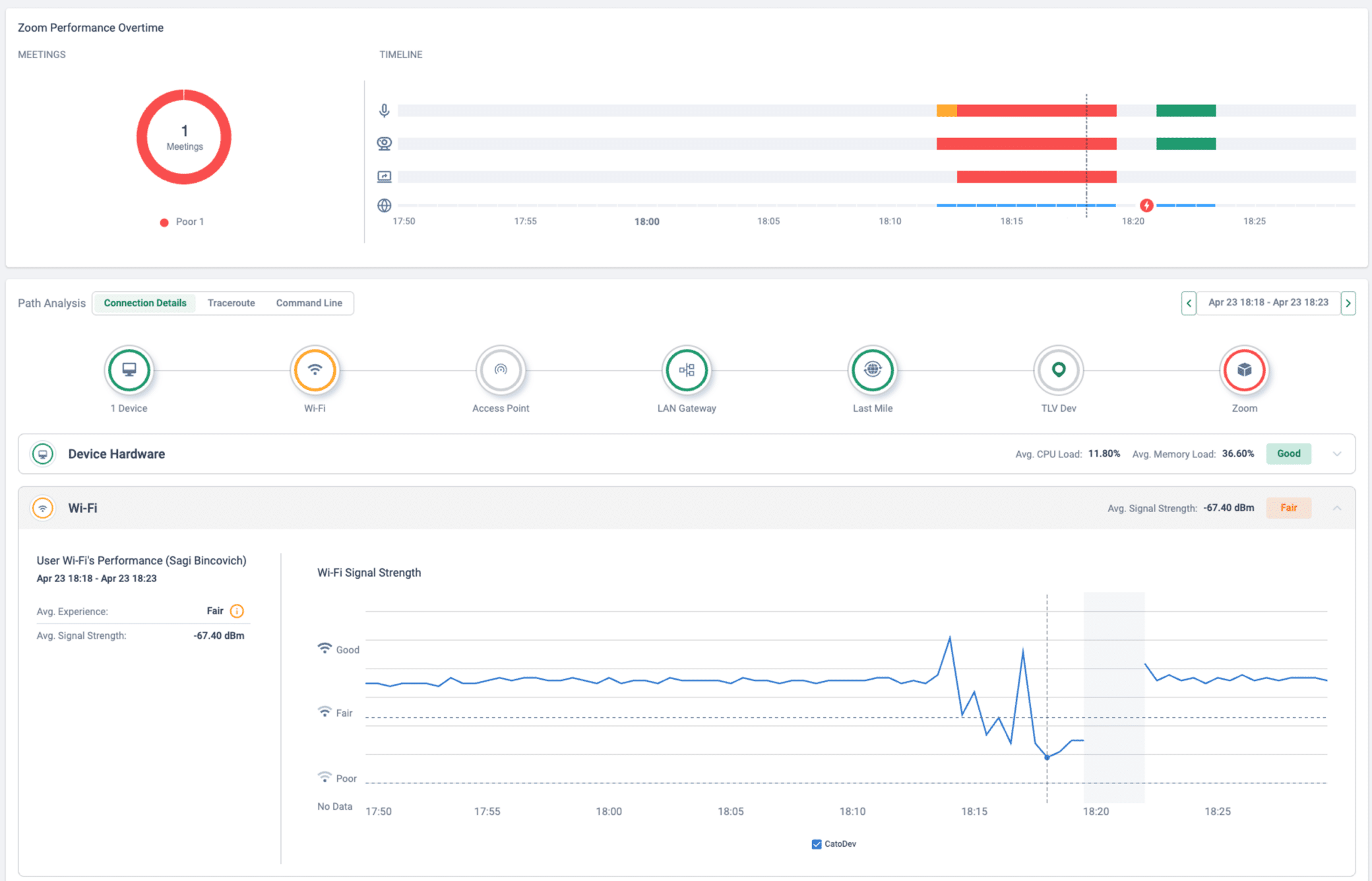
Task: Go to previous time range arrow
Action: click(x=1189, y=303)
